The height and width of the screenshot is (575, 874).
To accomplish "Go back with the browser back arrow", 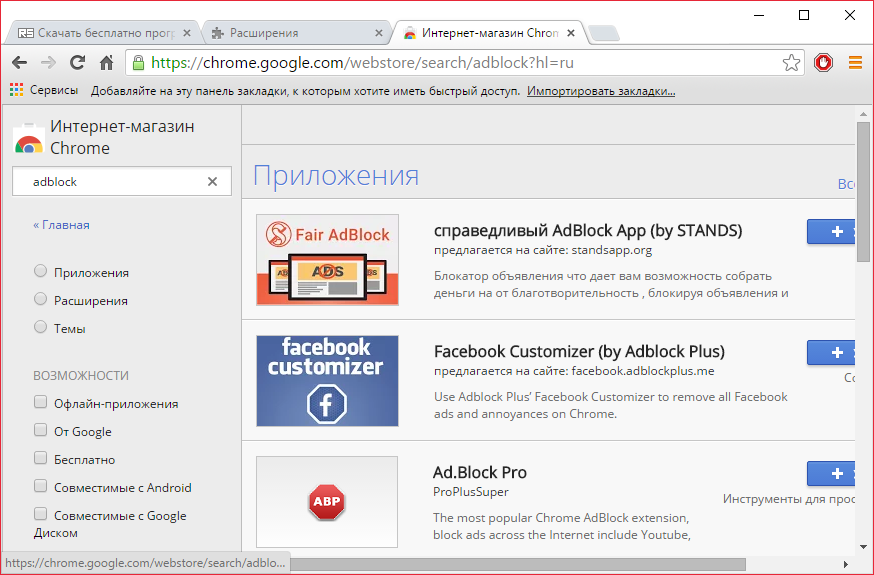I will pos(20,62).
